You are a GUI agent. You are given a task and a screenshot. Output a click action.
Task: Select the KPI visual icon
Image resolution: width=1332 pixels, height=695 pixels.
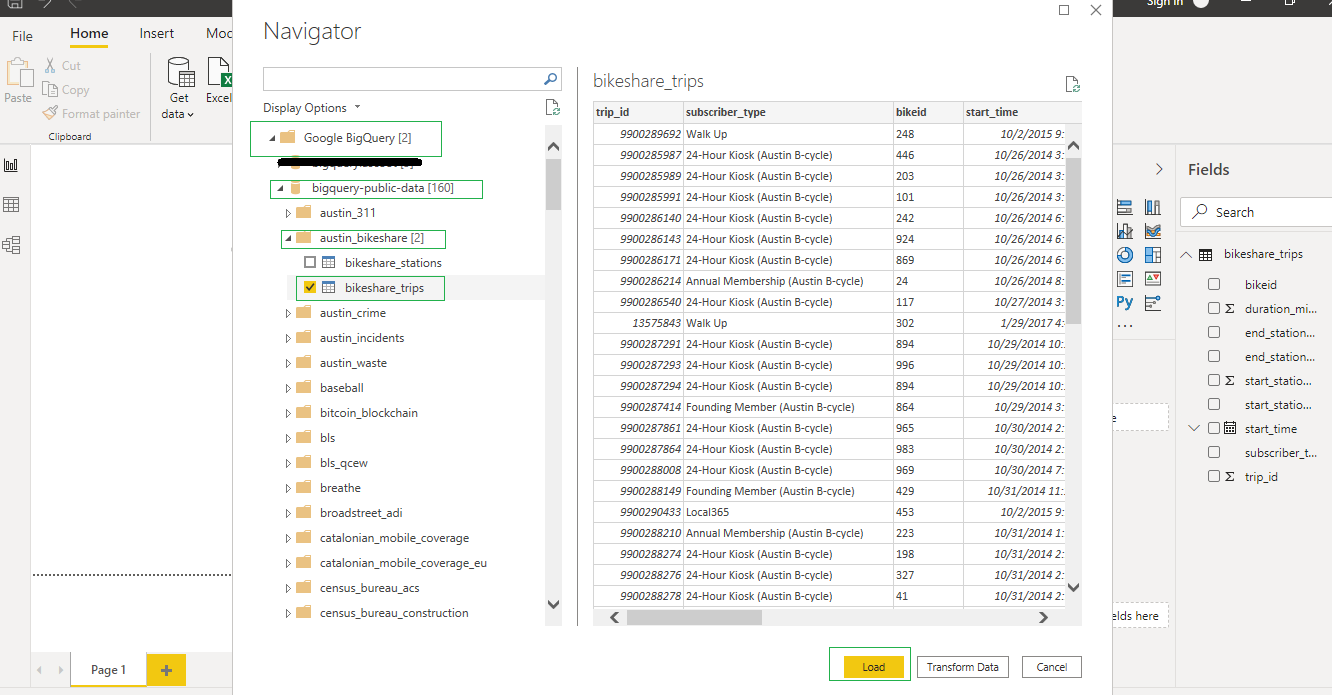point(1153,279)
